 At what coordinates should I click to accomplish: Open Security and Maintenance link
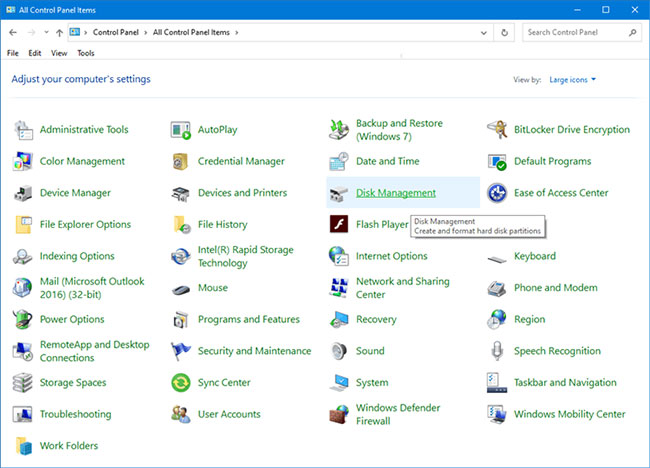coord(254,351)
